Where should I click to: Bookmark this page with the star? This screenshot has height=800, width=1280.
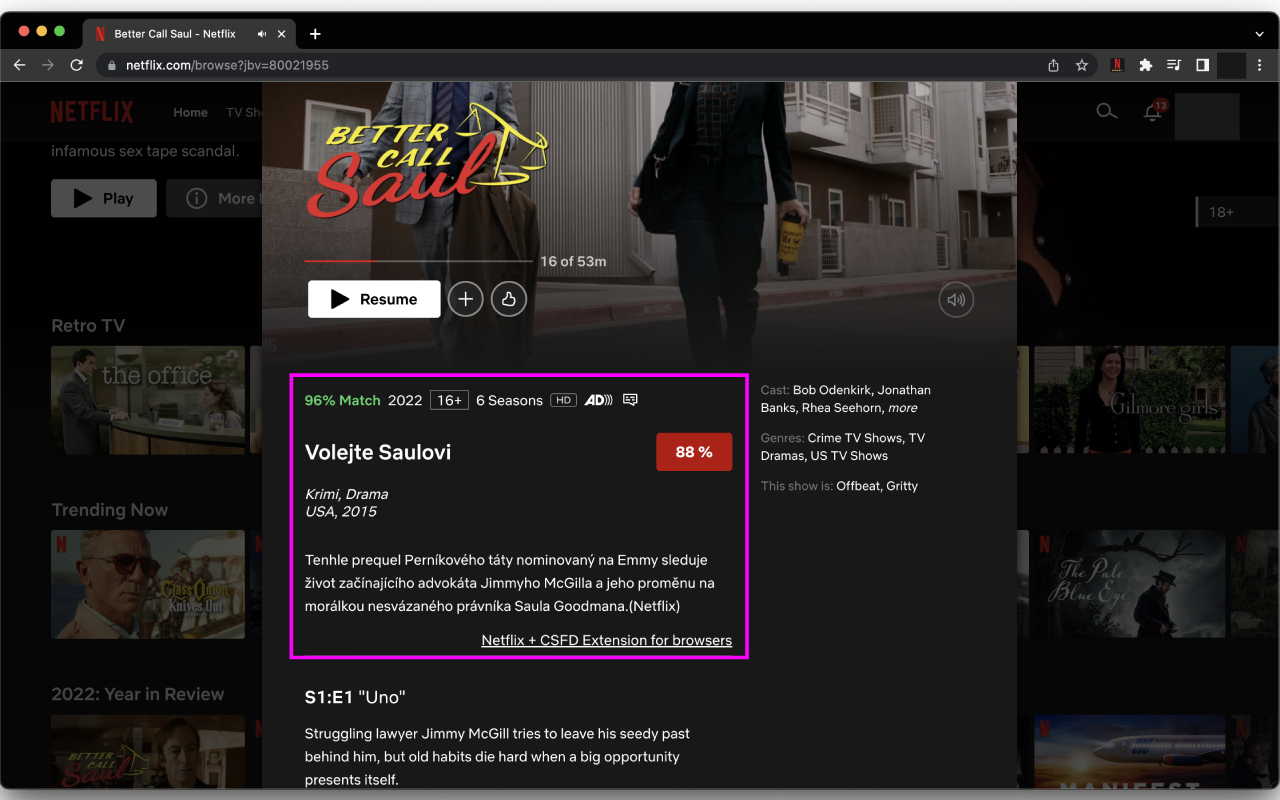(x=1081, y=65)
